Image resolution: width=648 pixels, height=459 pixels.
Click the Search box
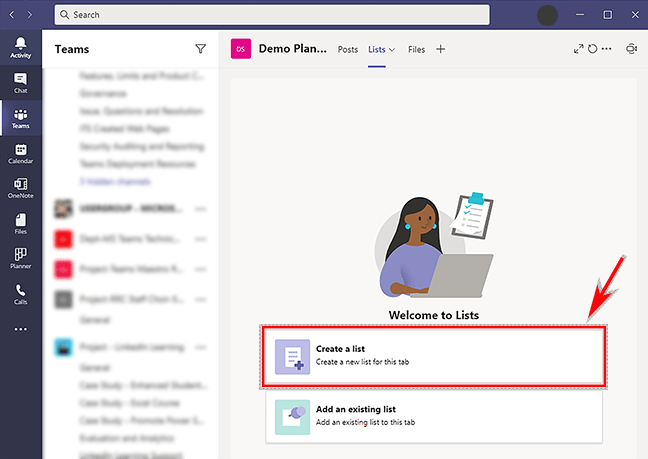tap(270, 15)
